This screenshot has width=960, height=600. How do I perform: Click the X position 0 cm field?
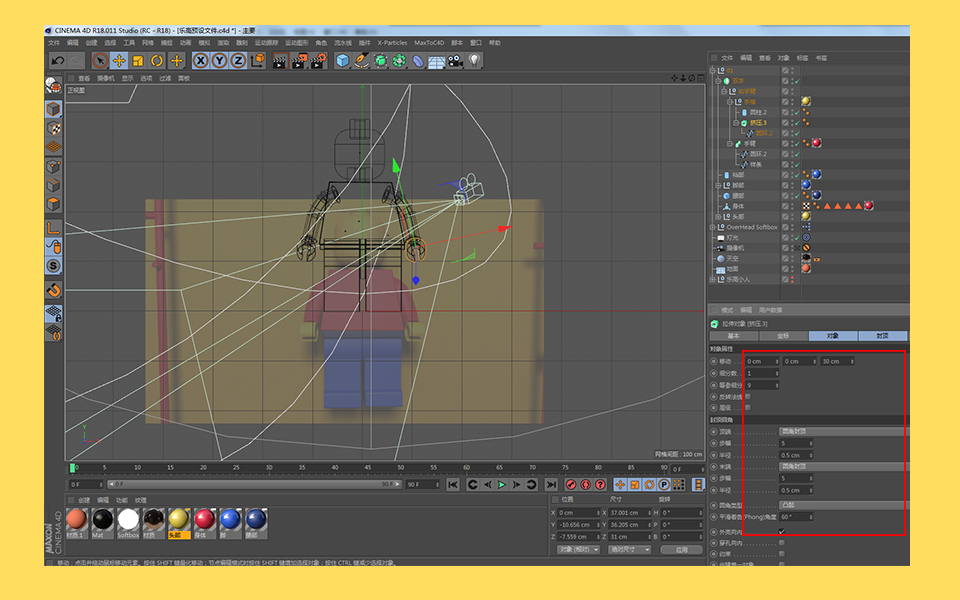pyautogui.click(x=579, y=512)
